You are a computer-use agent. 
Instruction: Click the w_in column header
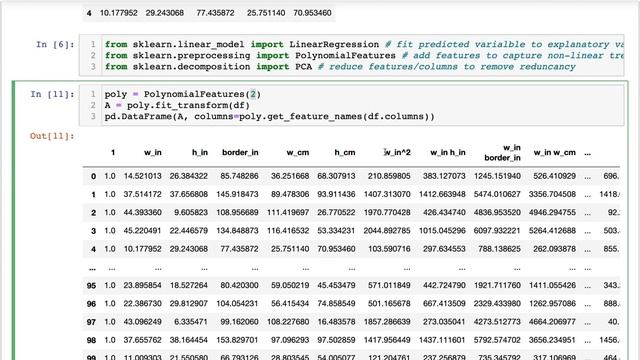[153, 153]
